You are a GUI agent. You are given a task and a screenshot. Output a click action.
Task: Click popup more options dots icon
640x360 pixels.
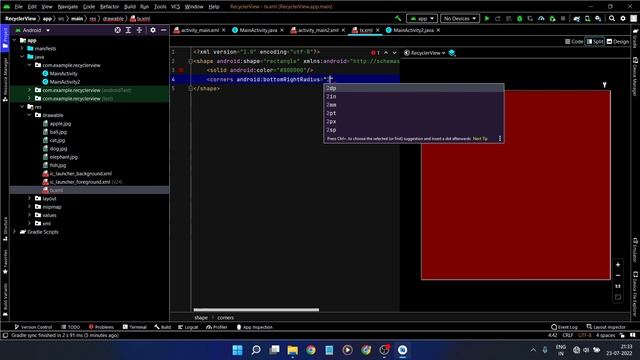[500, 139]
